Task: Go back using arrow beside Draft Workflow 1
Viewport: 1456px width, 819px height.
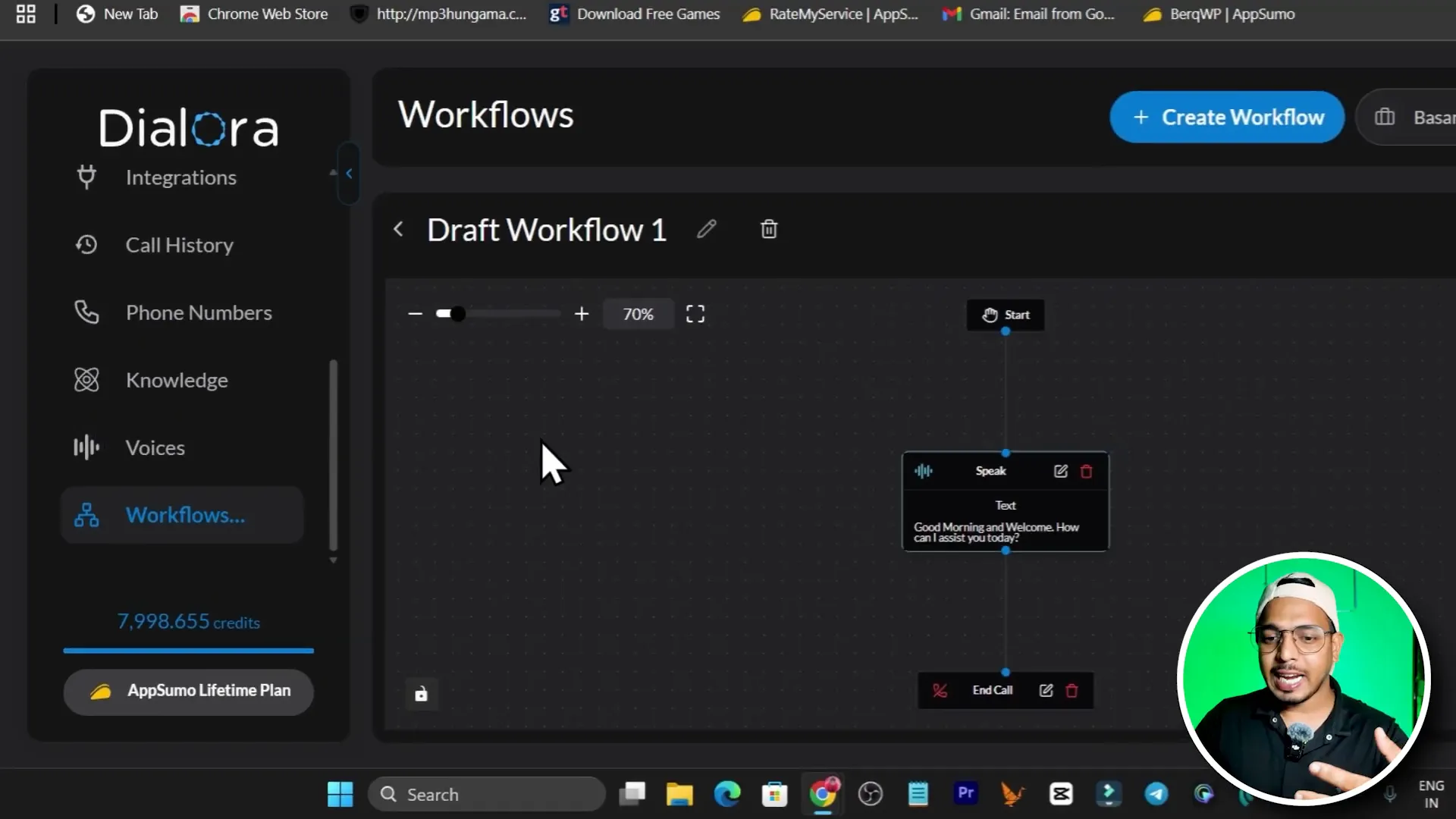Action: 399,229
